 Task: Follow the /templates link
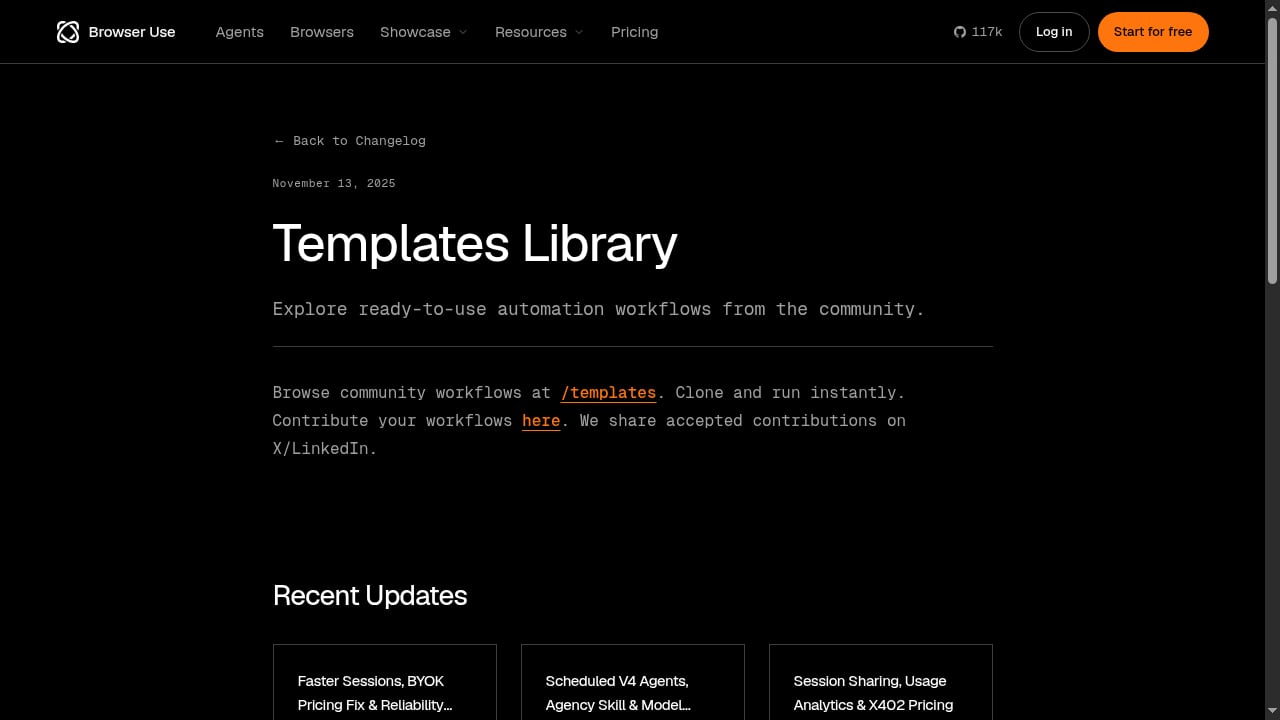(x=608, y=393)
